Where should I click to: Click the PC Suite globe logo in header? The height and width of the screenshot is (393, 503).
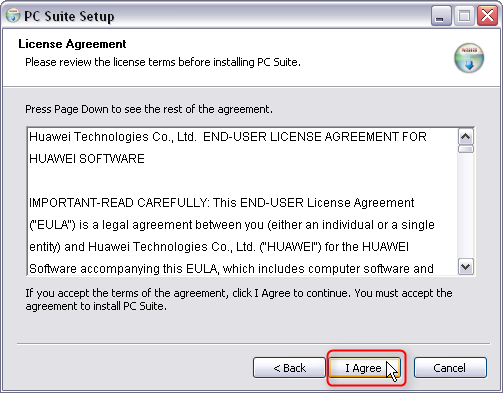(x=469, y=58)
